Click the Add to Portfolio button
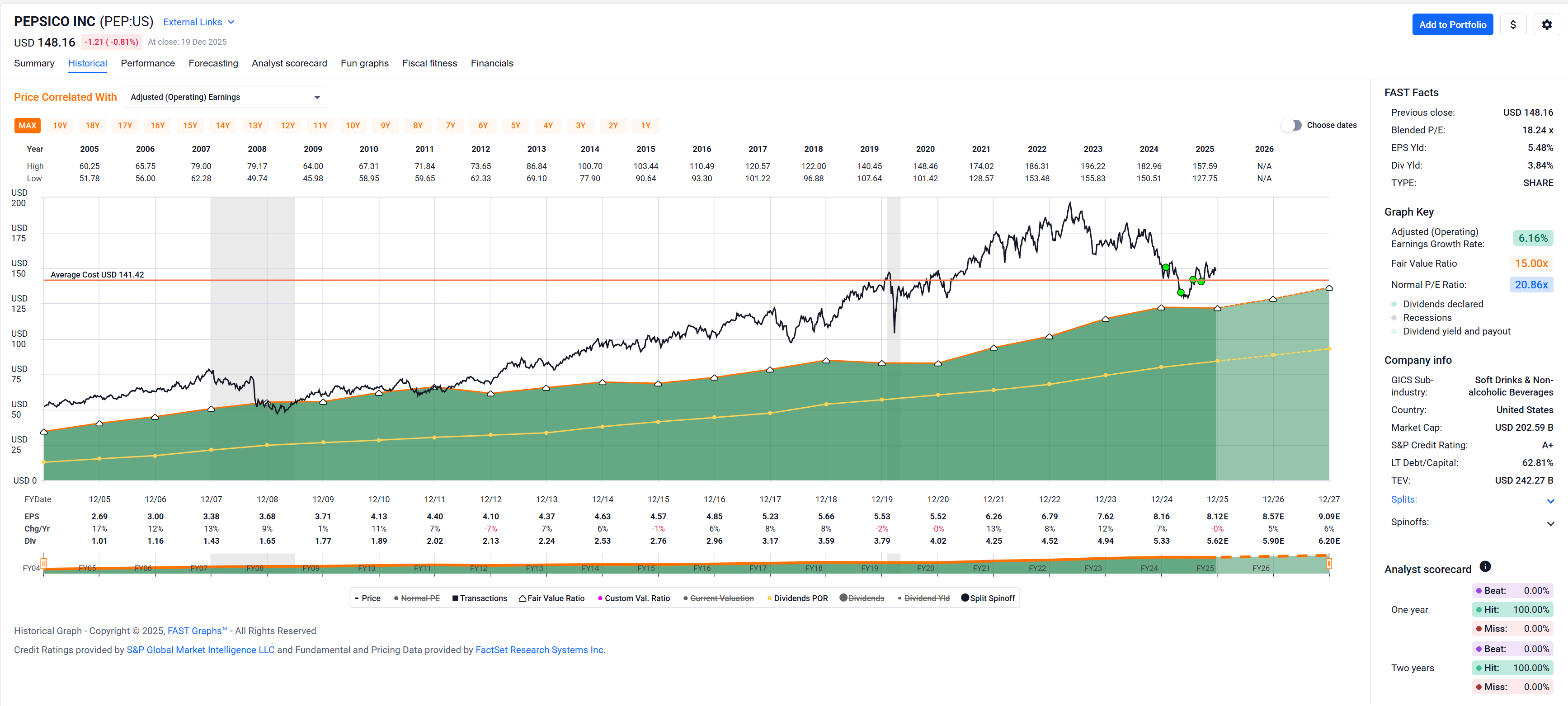The width and height of the screenshot is (1568, 706). point(1452,24)
